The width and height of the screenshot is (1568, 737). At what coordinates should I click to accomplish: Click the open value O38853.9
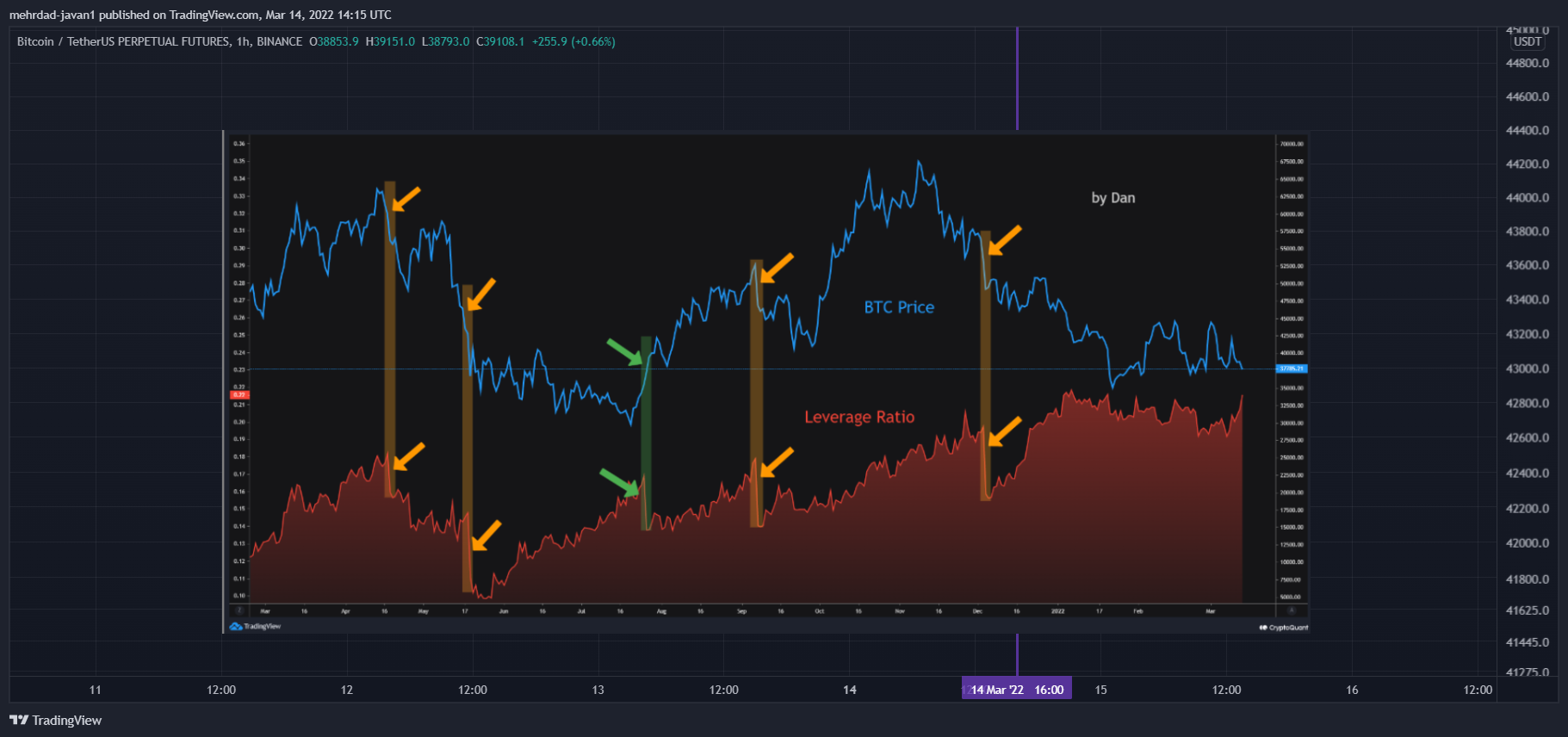(x=334, y=41)
